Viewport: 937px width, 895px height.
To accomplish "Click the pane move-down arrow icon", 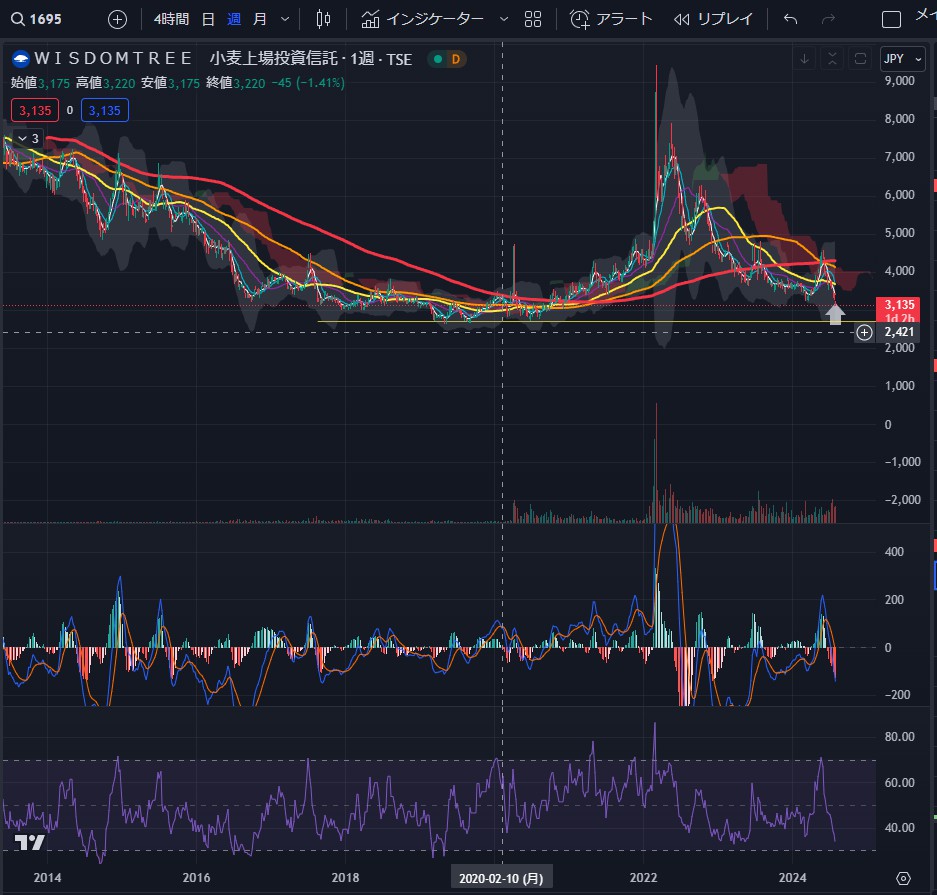I will pos(804,59).
